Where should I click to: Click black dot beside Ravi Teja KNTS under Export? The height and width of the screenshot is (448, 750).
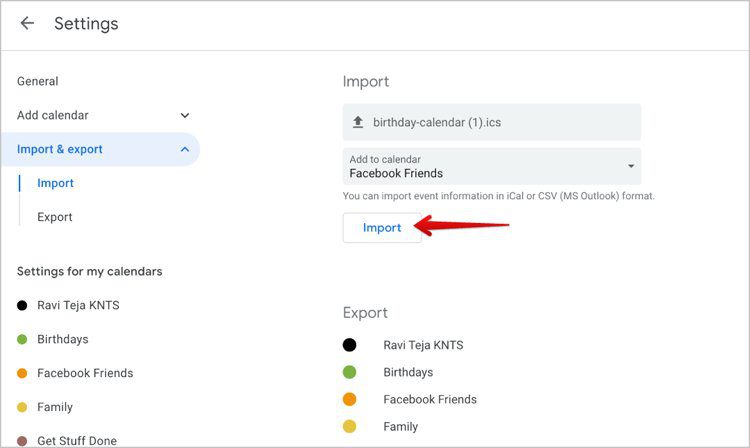(x=350, y=345)
